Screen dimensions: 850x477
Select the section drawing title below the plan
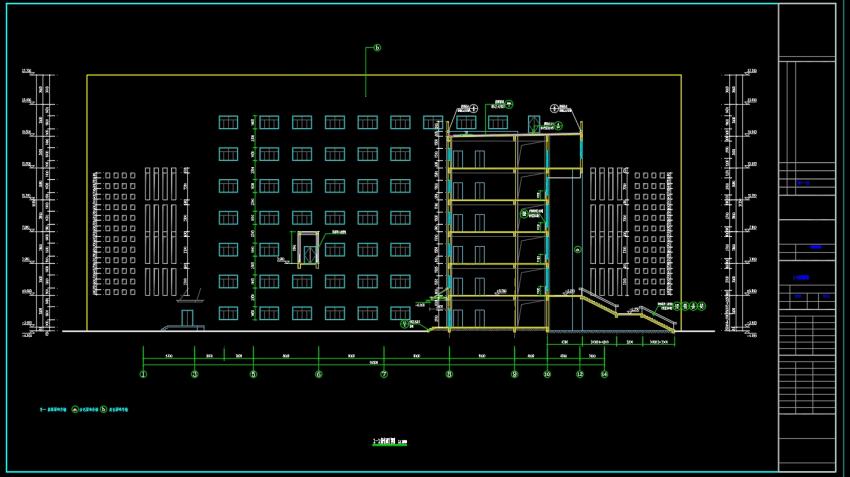[x=390, y=442]
